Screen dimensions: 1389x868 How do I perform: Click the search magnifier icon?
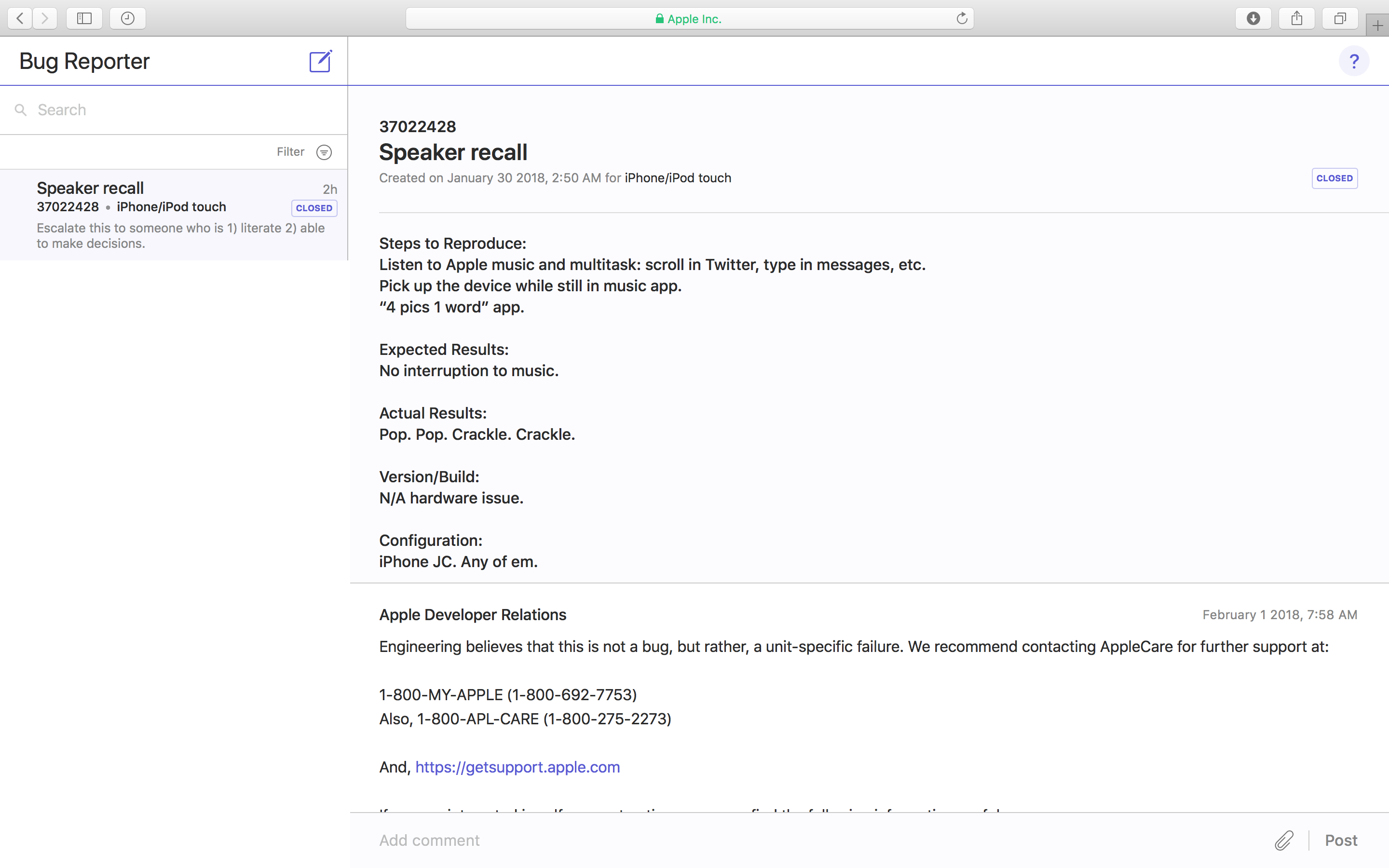click(21, 109)
